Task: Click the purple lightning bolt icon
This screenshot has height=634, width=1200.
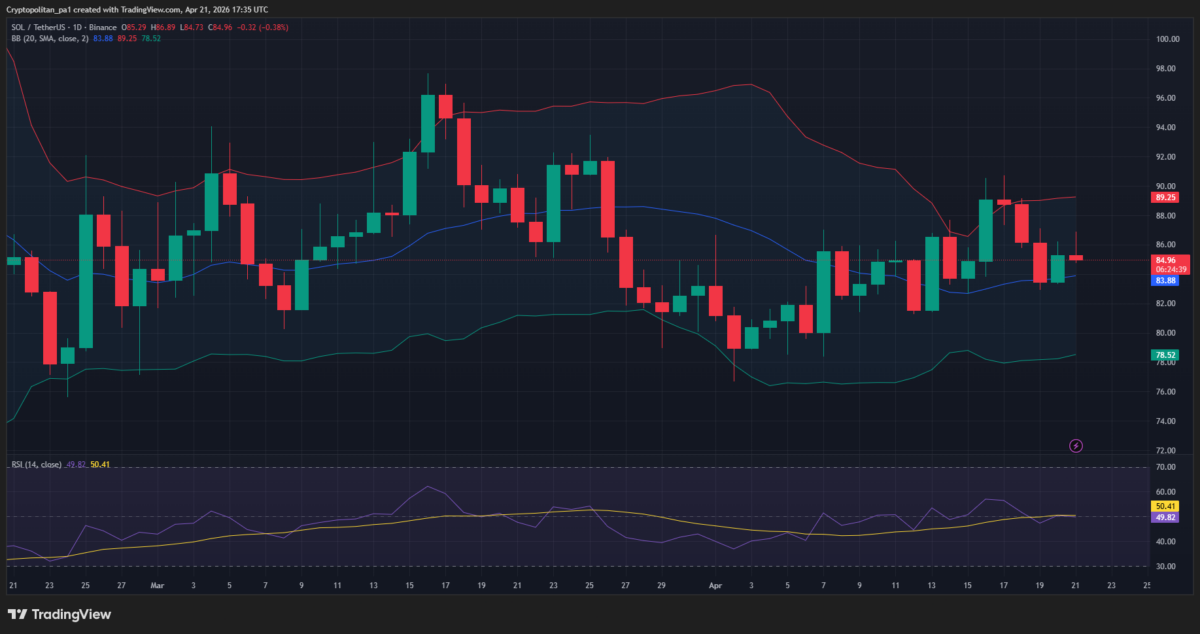Action: click(x=1076, y=445)
